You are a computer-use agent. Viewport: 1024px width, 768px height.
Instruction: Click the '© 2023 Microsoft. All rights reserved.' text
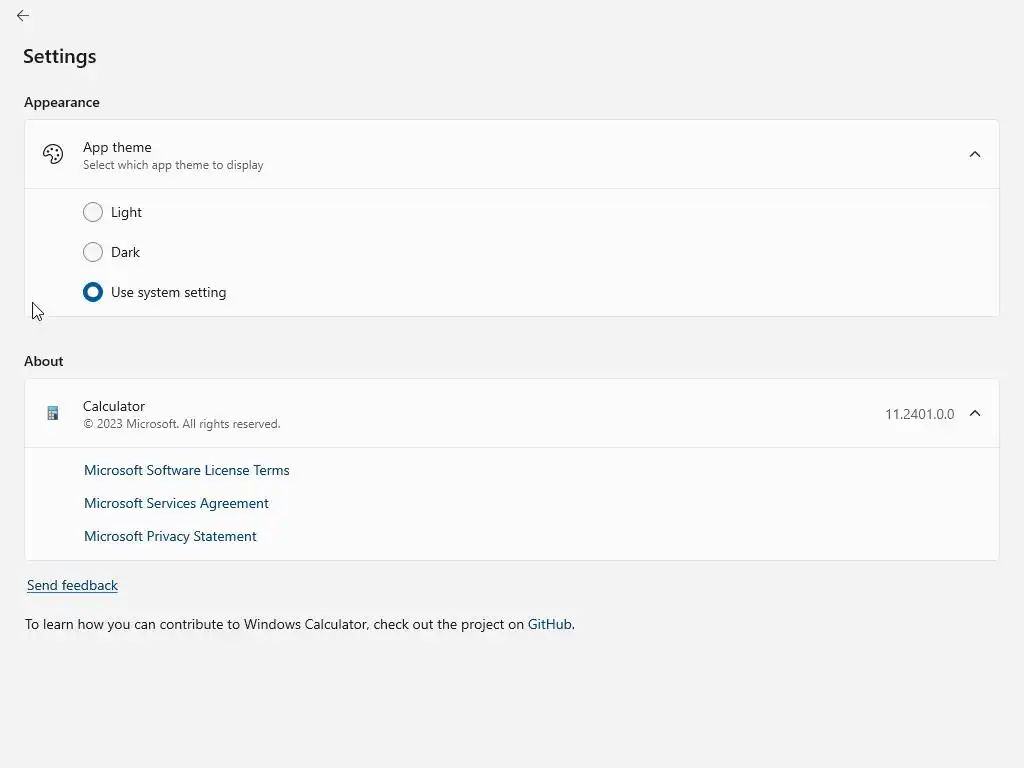pyautogui.click(x=182, y=424)
